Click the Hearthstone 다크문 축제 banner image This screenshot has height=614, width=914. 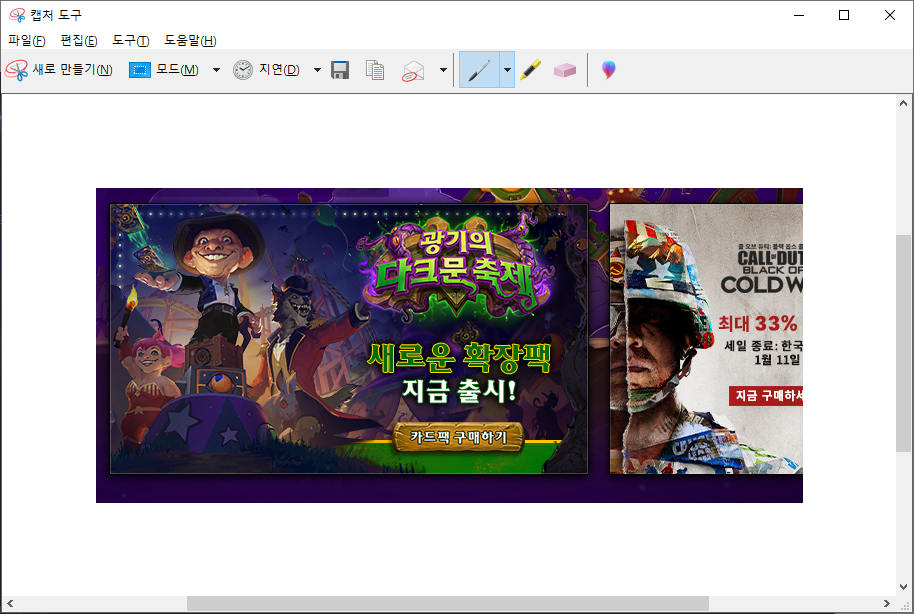(349, 339)
